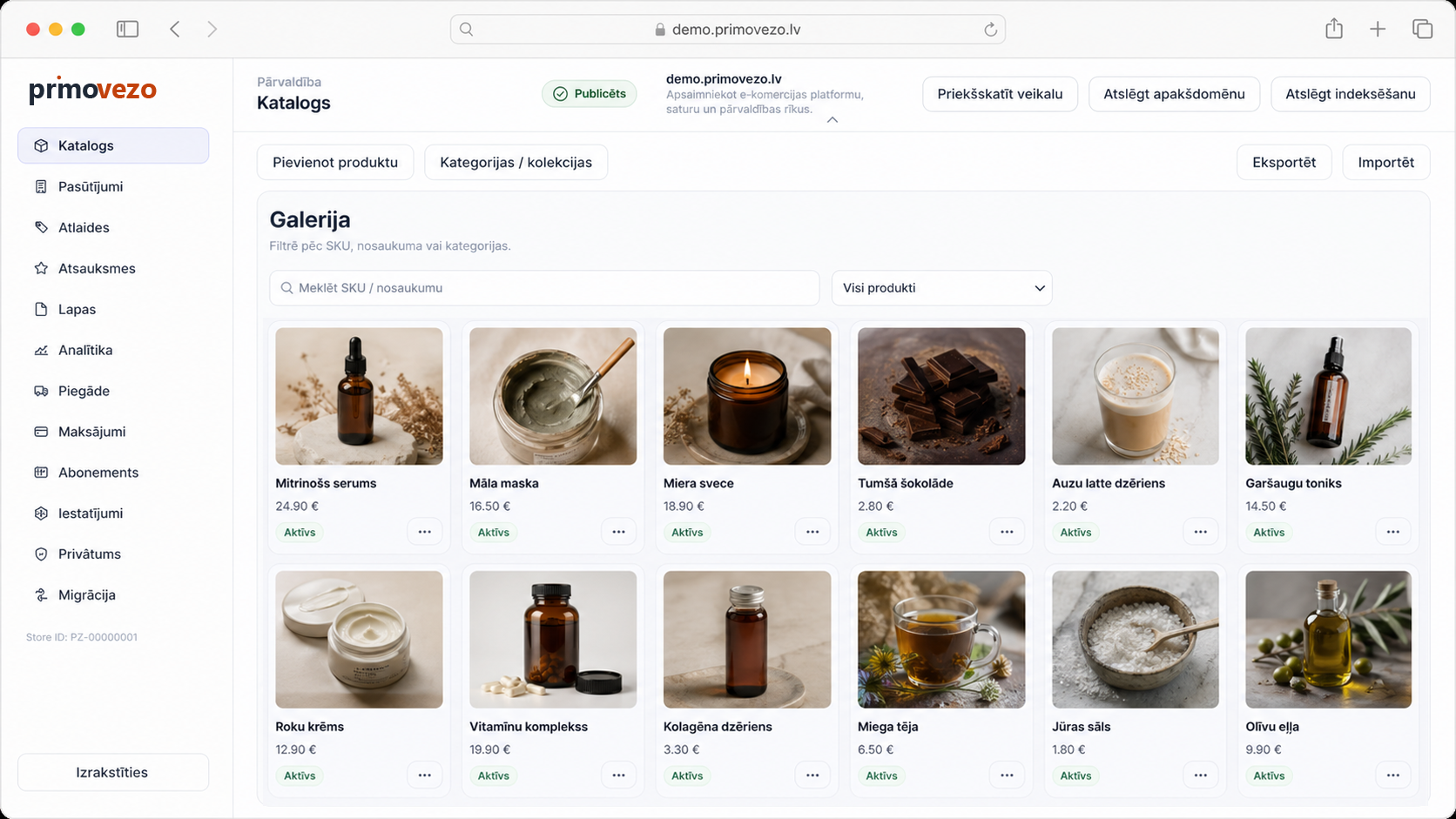Click the Abonements icon in sidebar
This screenshot has height=819, width=1456.
click(41, 473)
